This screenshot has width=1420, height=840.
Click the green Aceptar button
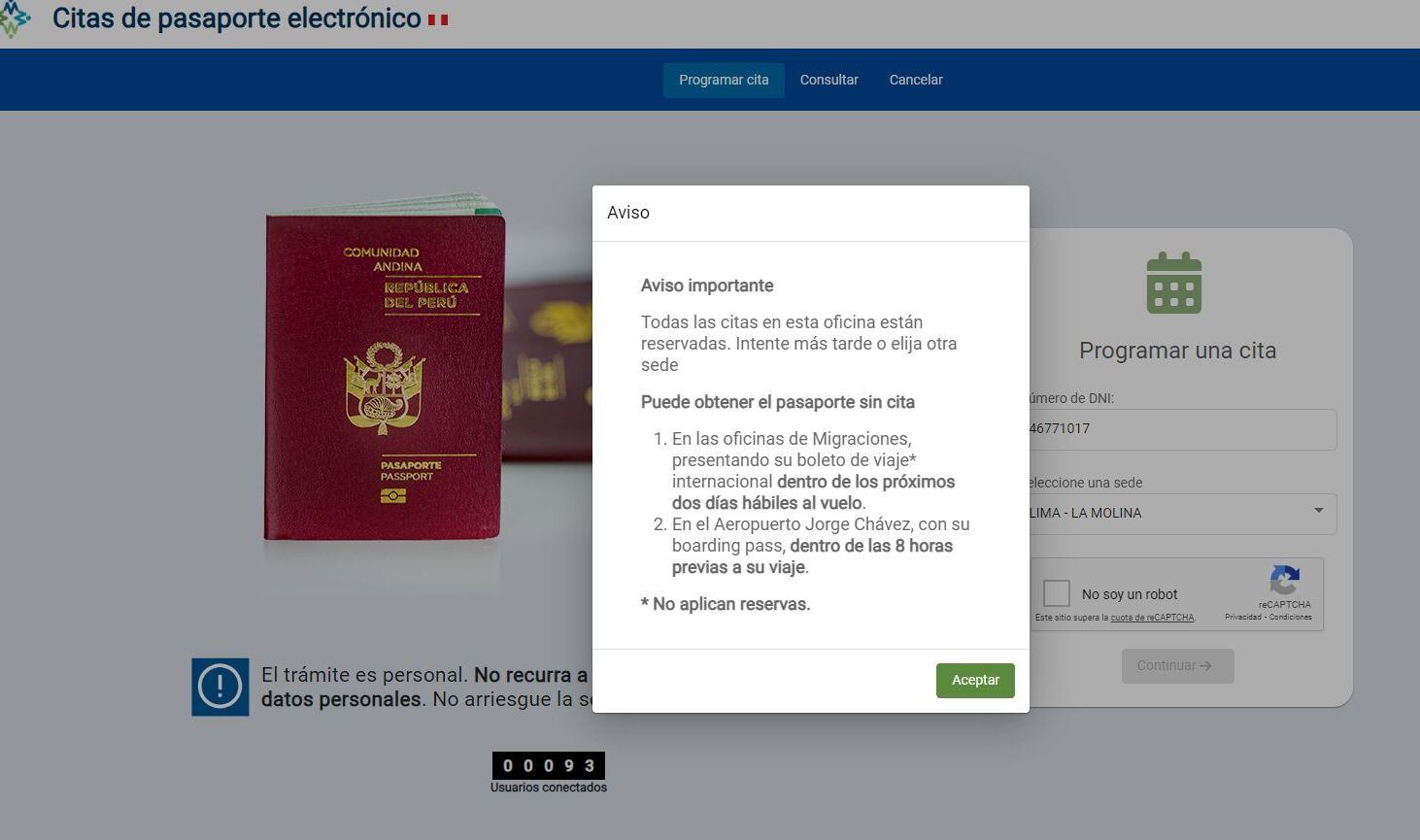(x=975, y=680)
